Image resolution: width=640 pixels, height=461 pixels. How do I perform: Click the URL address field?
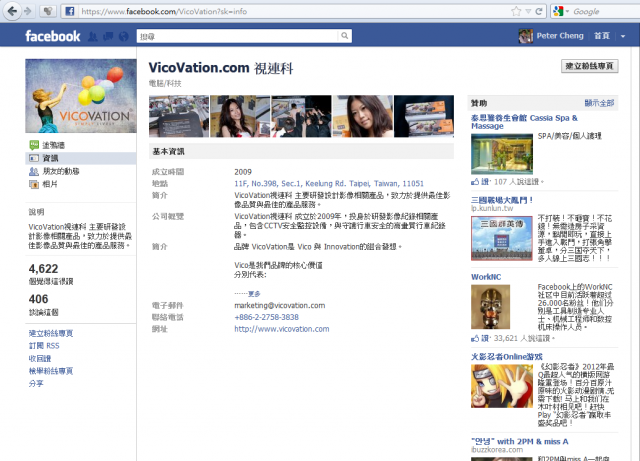[x=294, y=11]
